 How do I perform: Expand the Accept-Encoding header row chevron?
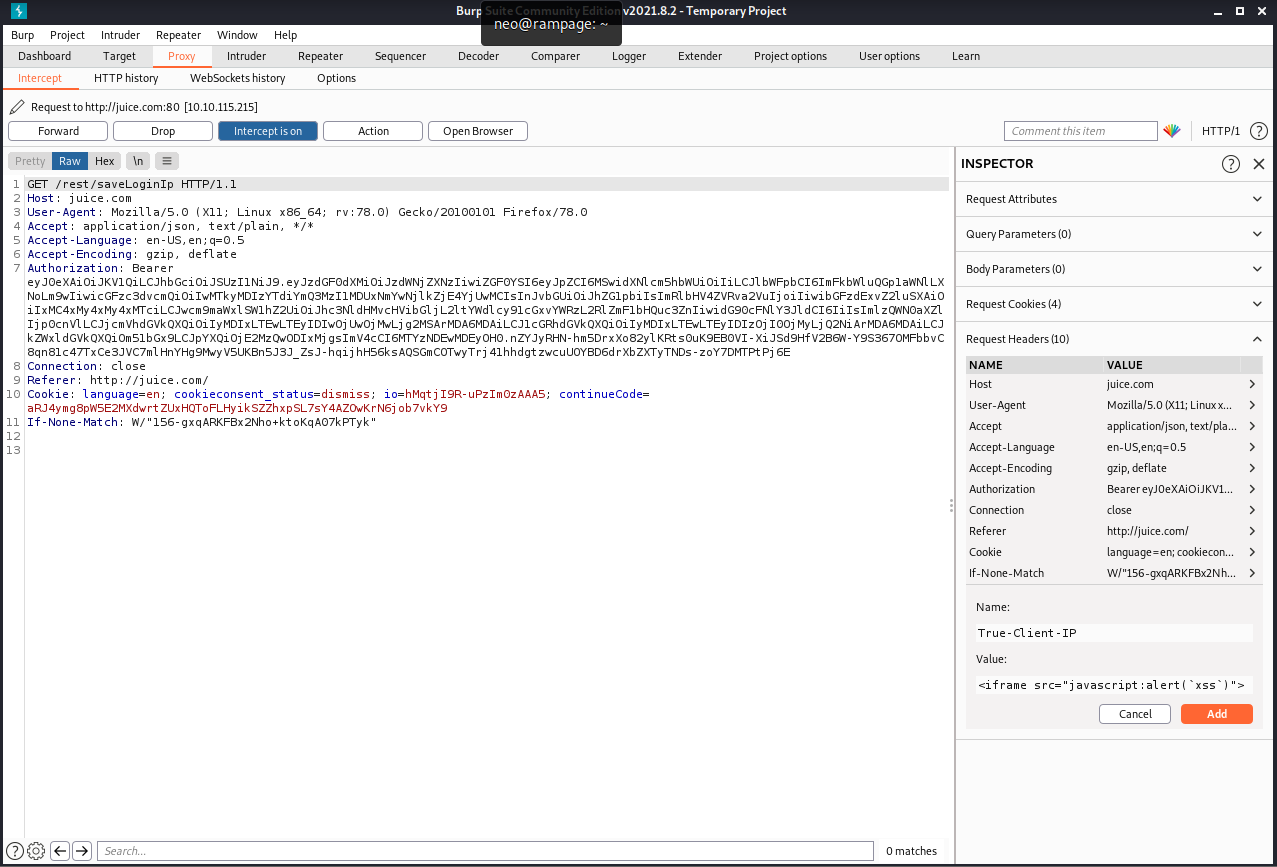click(x=1252, y=468)
